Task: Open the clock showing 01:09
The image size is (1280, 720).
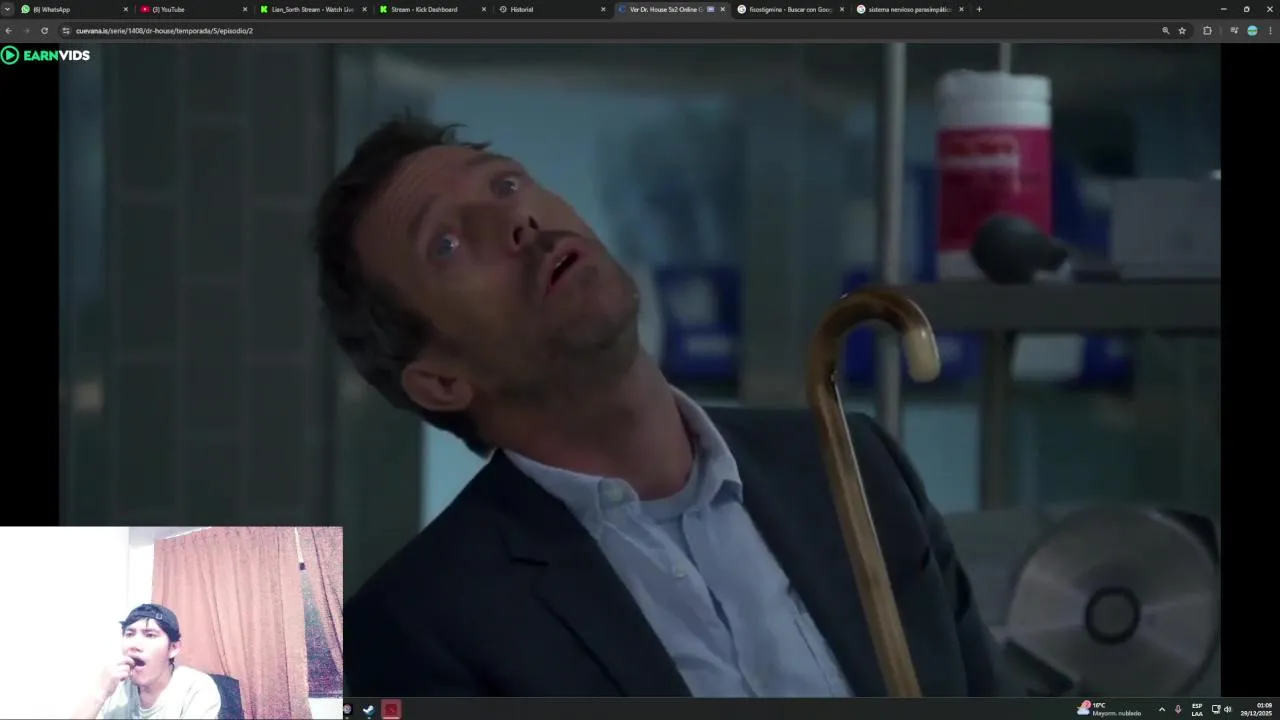Action: click(x=1257, y=709)
